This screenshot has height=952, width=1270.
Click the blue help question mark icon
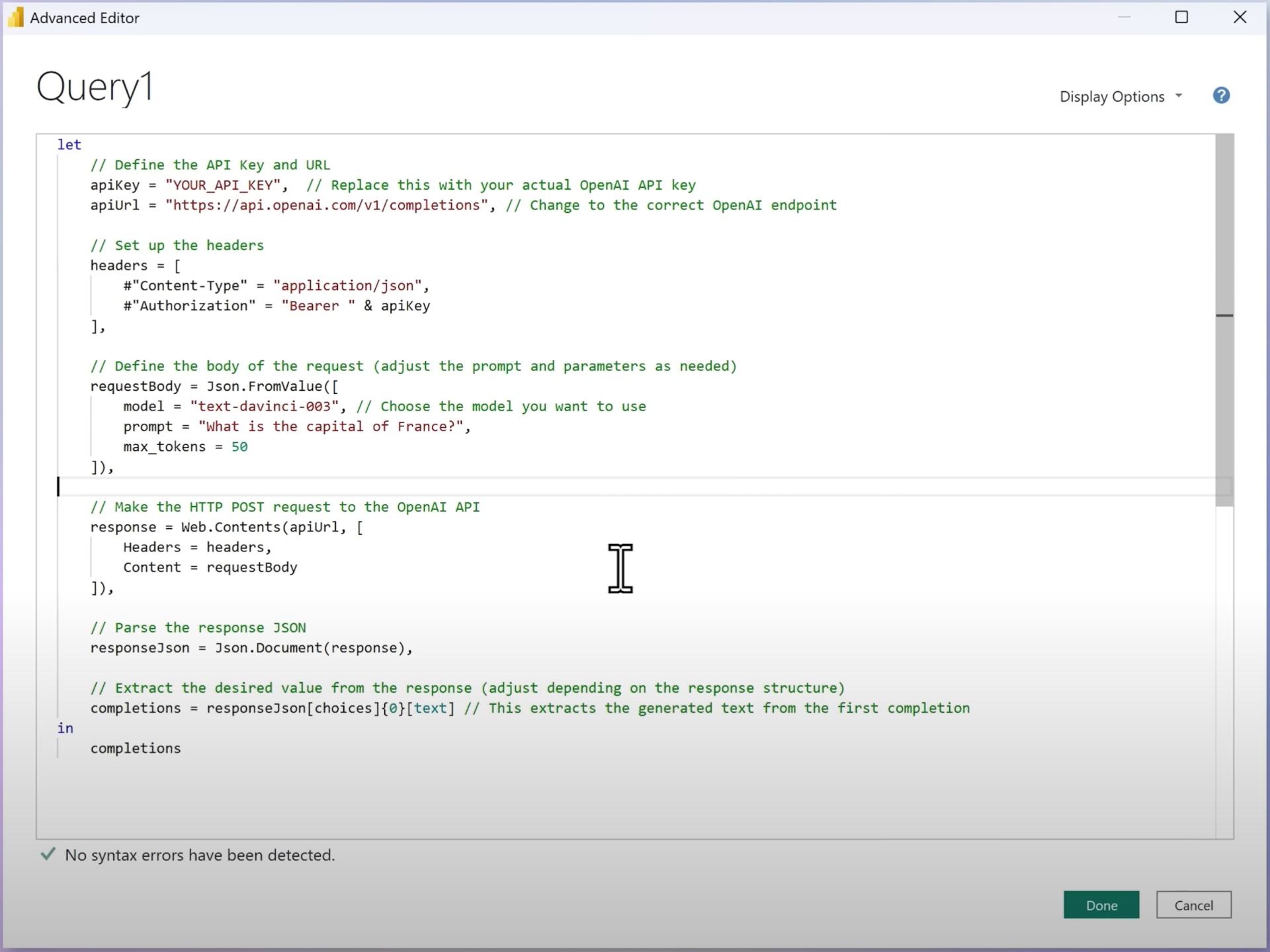1221,96
